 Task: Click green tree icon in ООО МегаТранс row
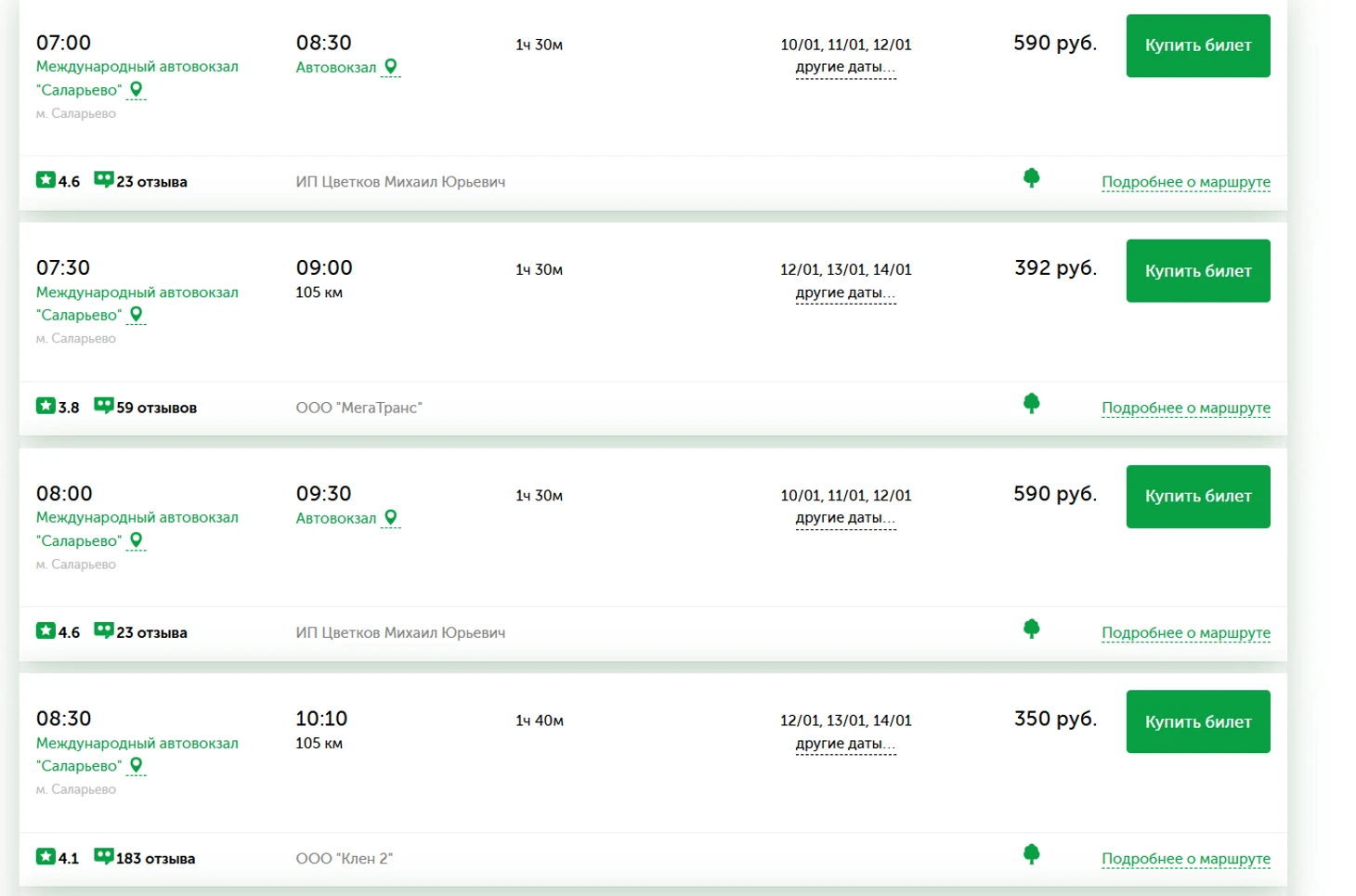click(1031, 403)
